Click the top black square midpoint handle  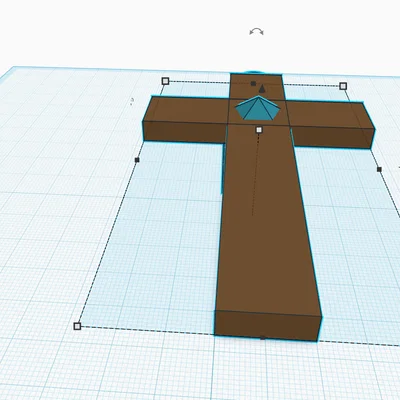(253, 83)
